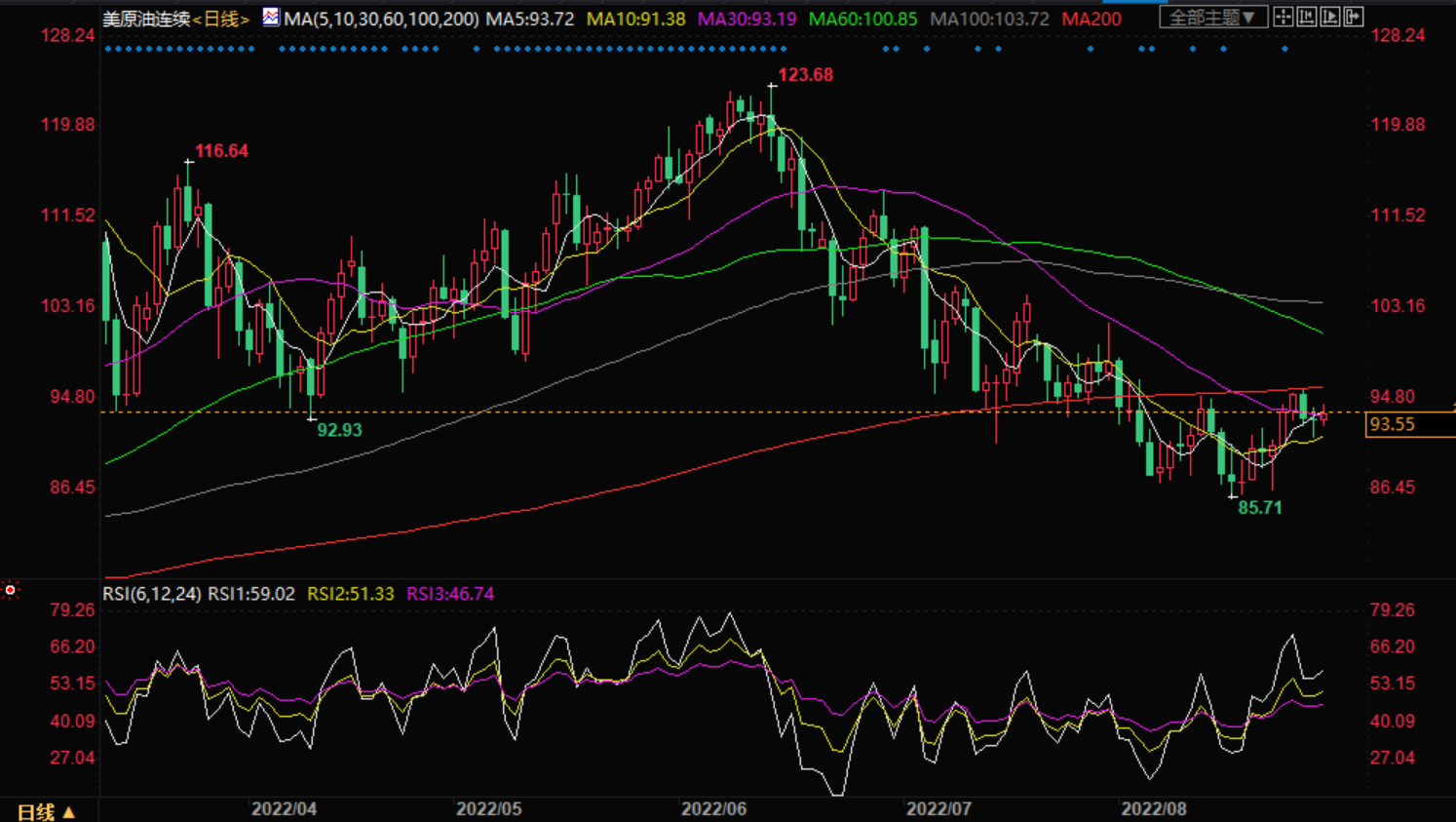Viewport: 1456px width, 822px height.
Task: Click the <日线> period label in the title
Action: pos(221,20)
